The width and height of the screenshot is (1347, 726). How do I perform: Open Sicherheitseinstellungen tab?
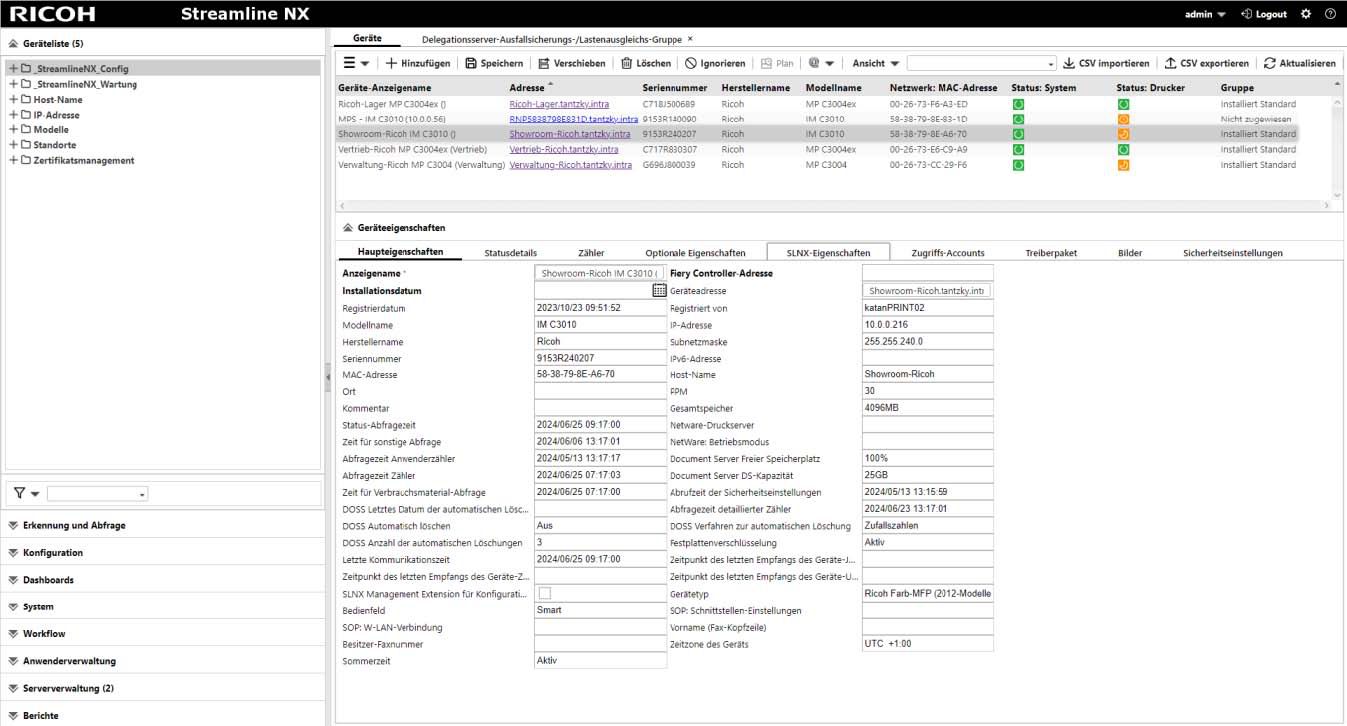[x=1232, y=252]
